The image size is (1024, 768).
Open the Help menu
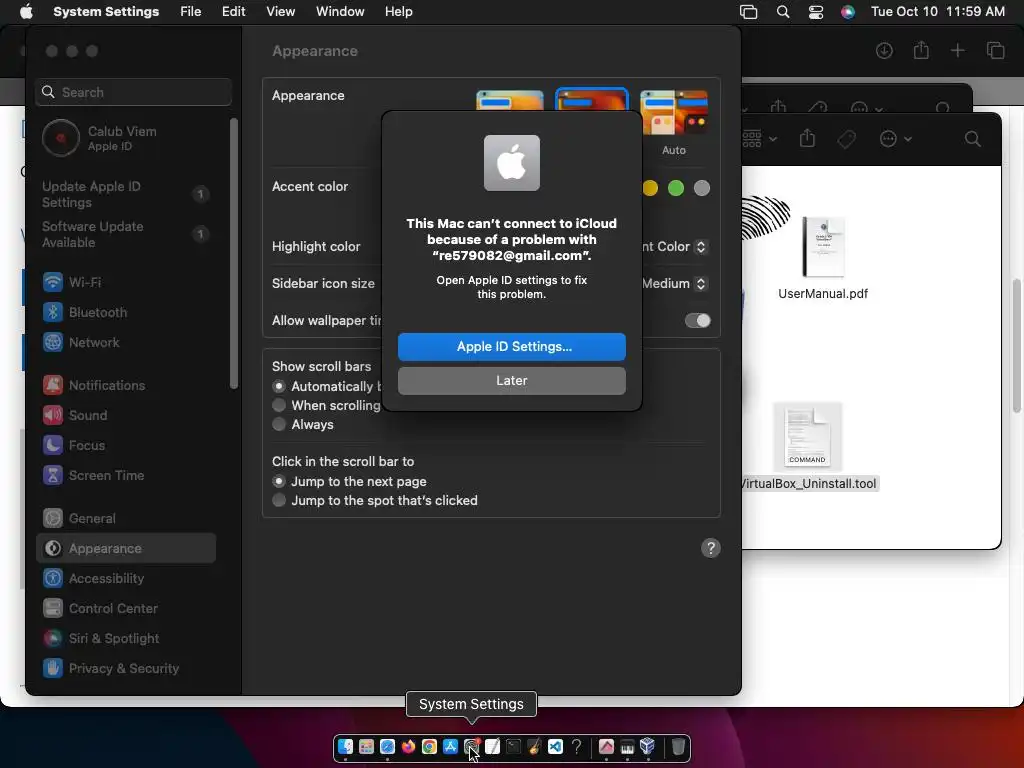pyautogui.click(x=398, y=12)
